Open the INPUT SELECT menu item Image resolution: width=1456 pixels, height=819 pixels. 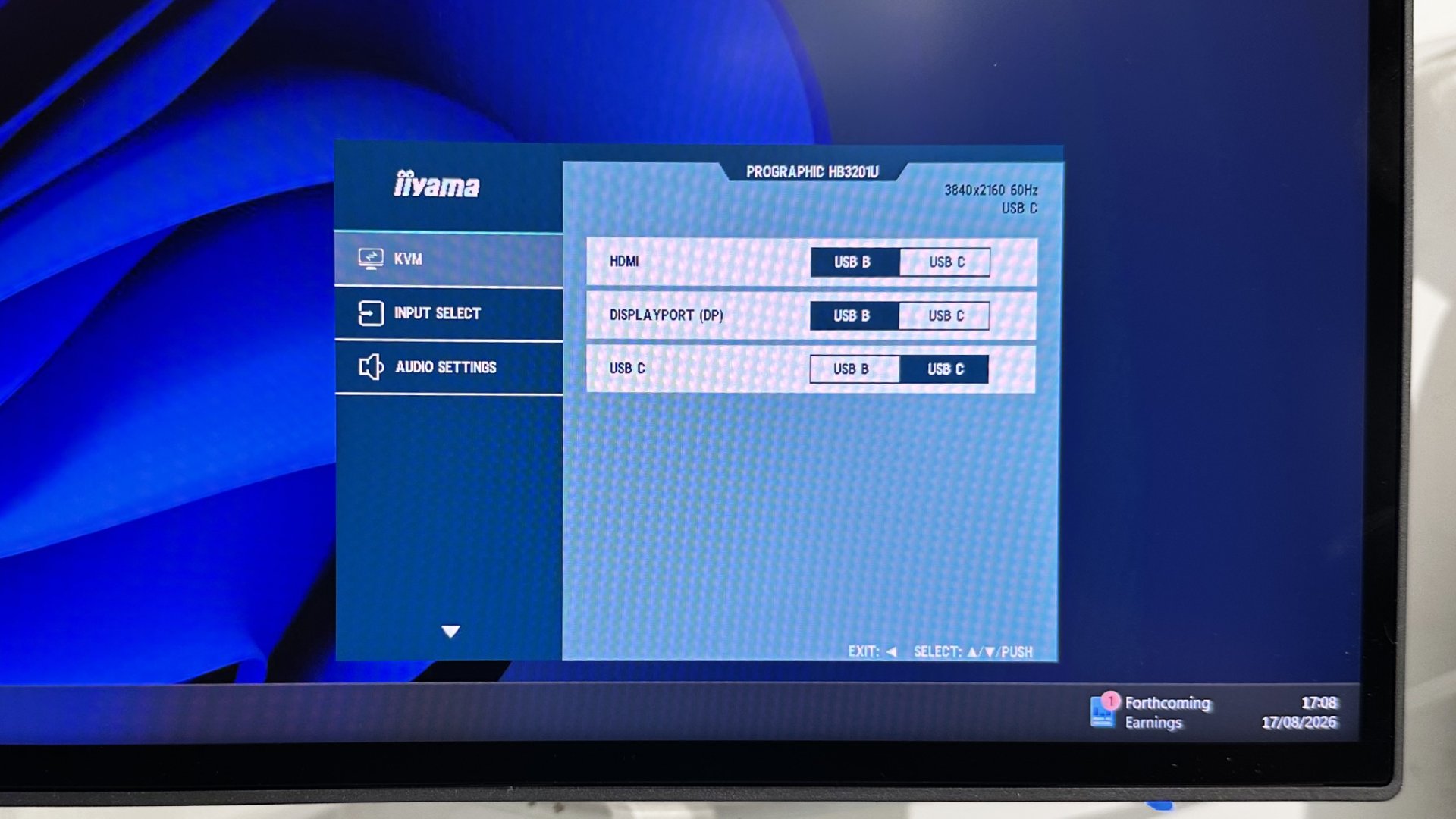coord(449,313)
